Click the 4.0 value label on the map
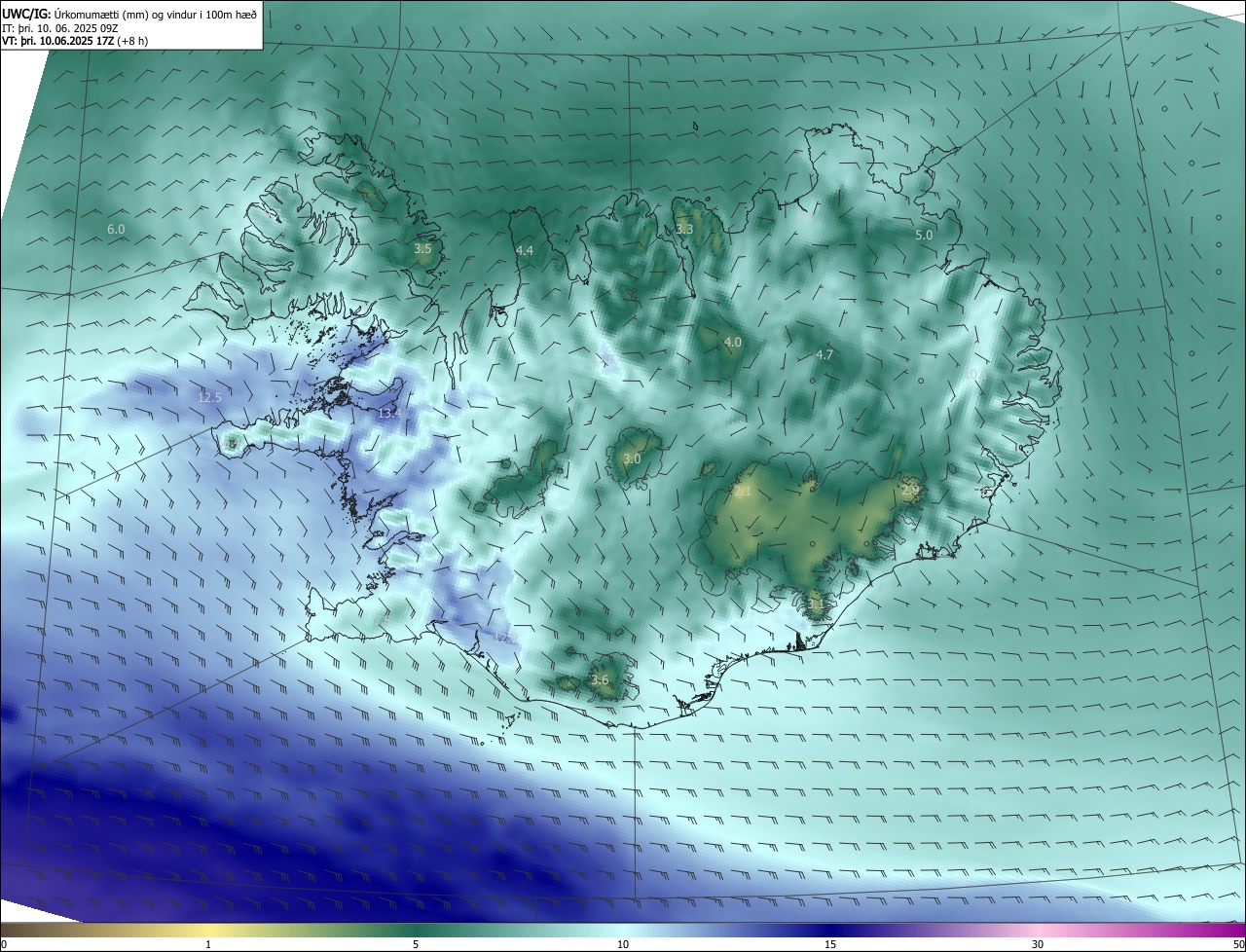Screen dimensions: 1246x952 click(x=733, y=343)
